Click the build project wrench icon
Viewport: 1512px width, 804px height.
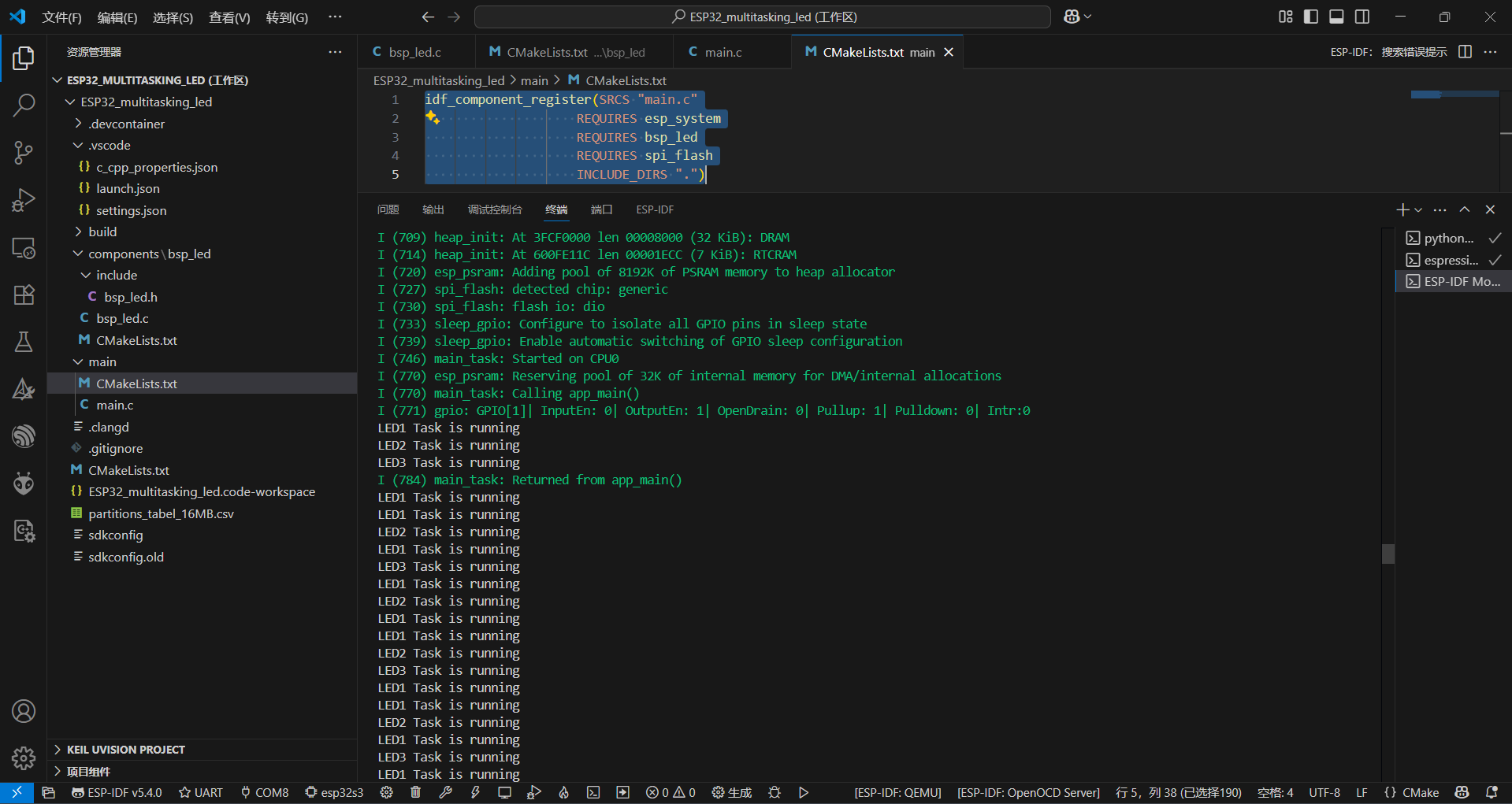[x=445, y=792]
